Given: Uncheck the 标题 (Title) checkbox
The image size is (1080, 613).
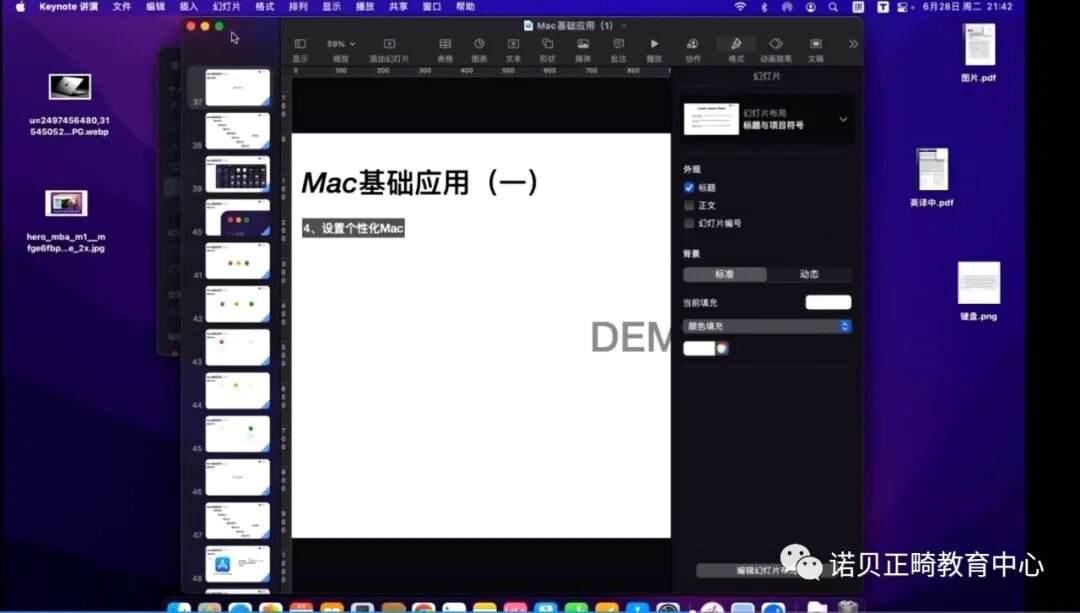Looking at the screenshot, I should point(689,187).
